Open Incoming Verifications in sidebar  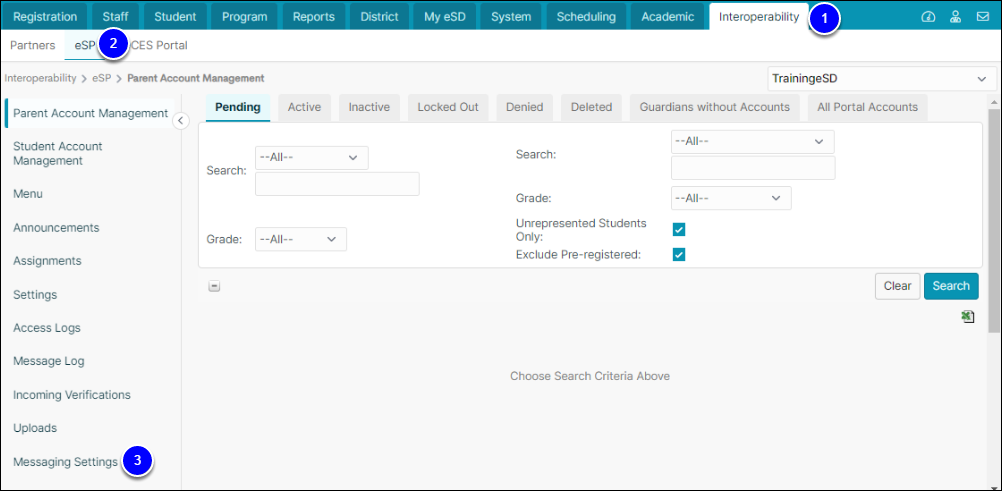72,394
